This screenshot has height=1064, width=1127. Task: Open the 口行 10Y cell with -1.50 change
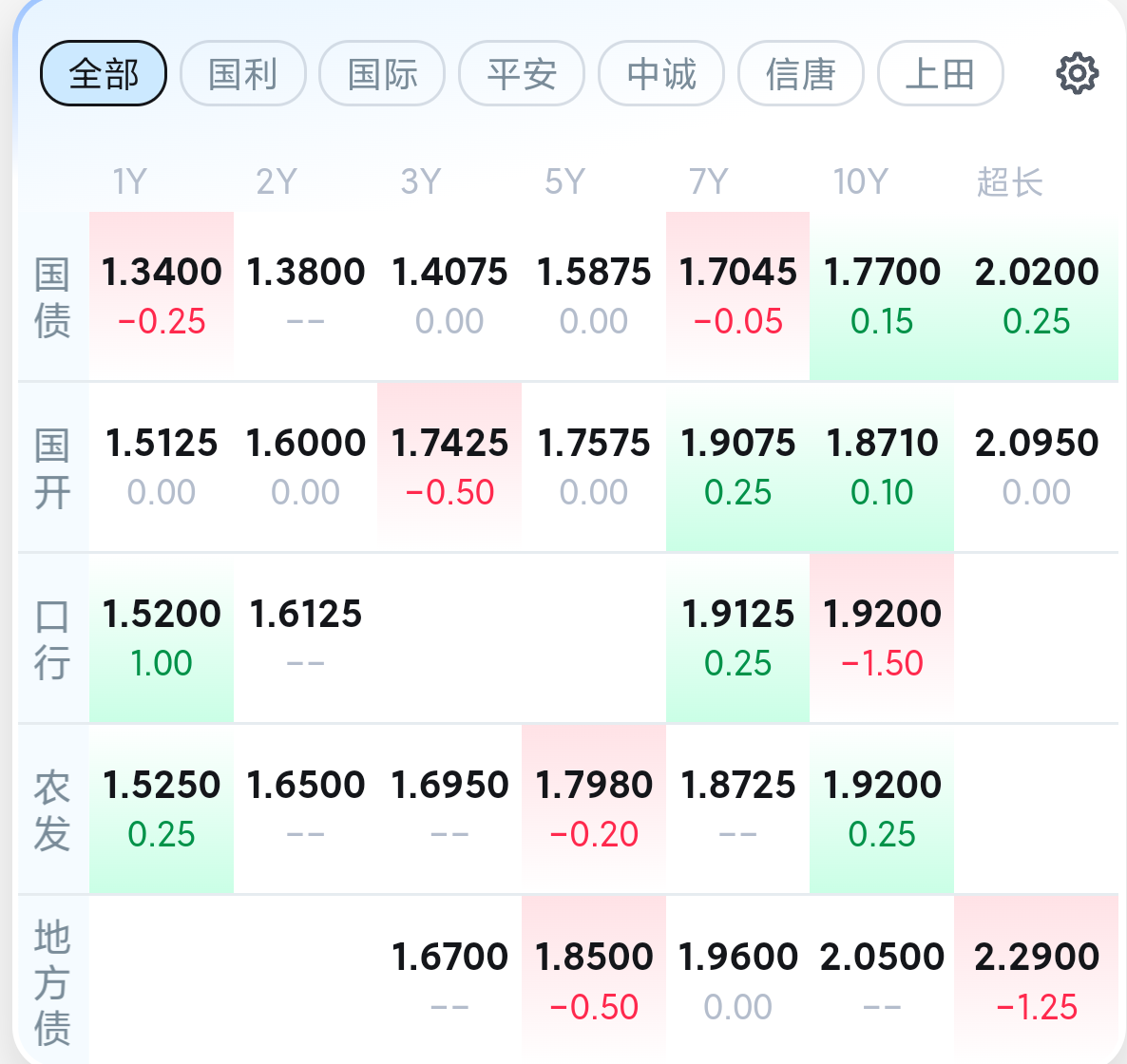pos(882,638)
